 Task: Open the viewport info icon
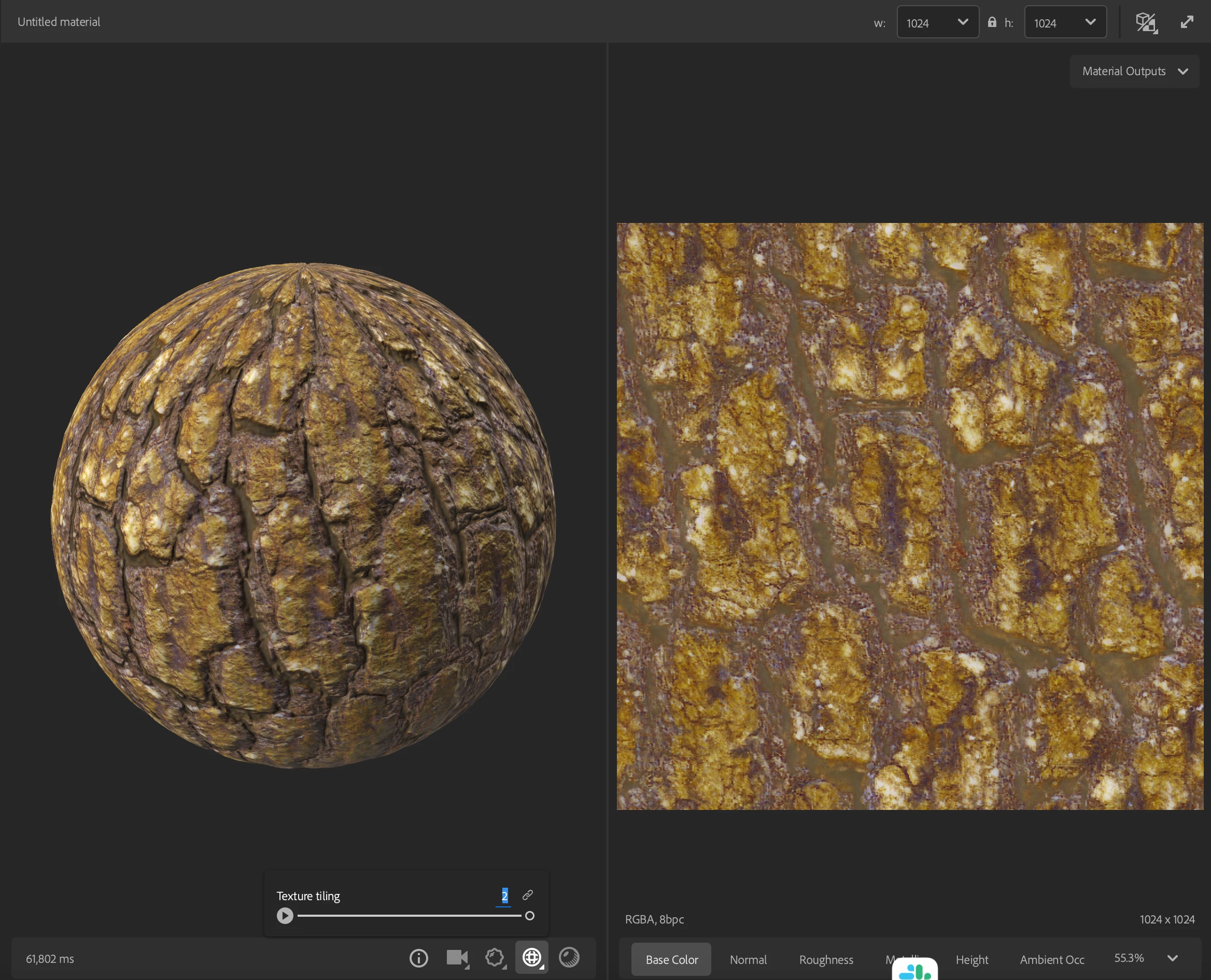click(x=418, y=958)
